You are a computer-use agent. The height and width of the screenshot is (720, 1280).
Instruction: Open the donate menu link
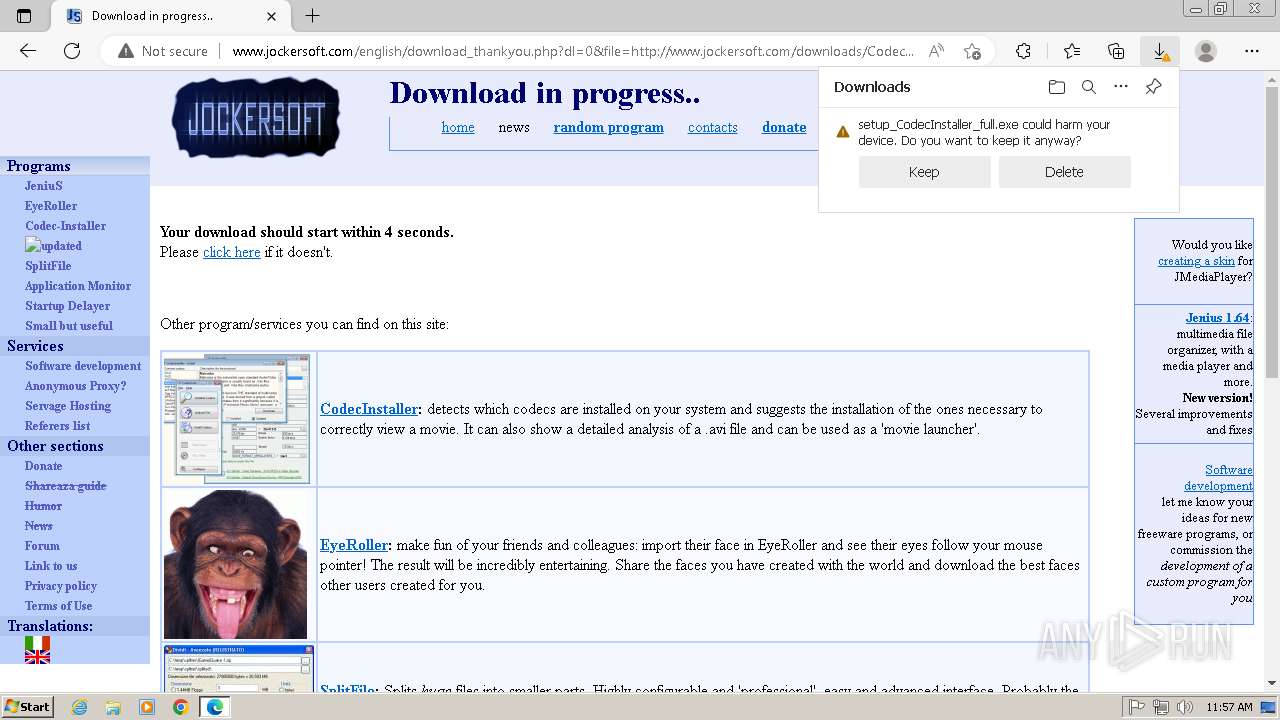[784, 127]
